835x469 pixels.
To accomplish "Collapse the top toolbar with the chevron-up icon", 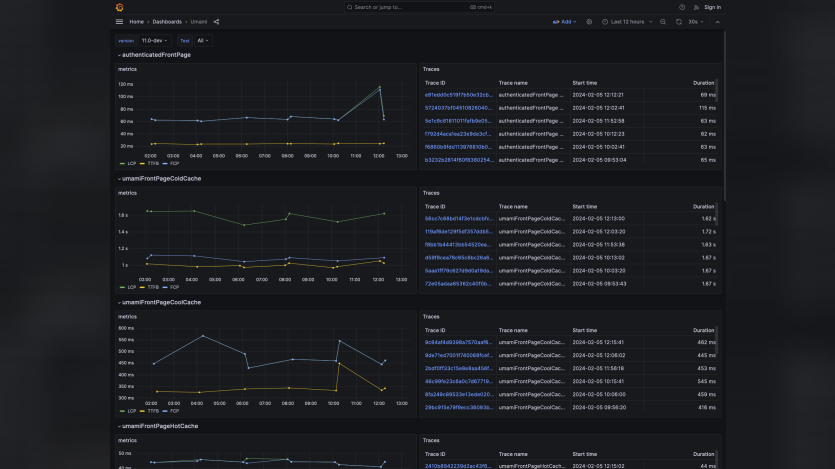I will (x=717, y=22).
